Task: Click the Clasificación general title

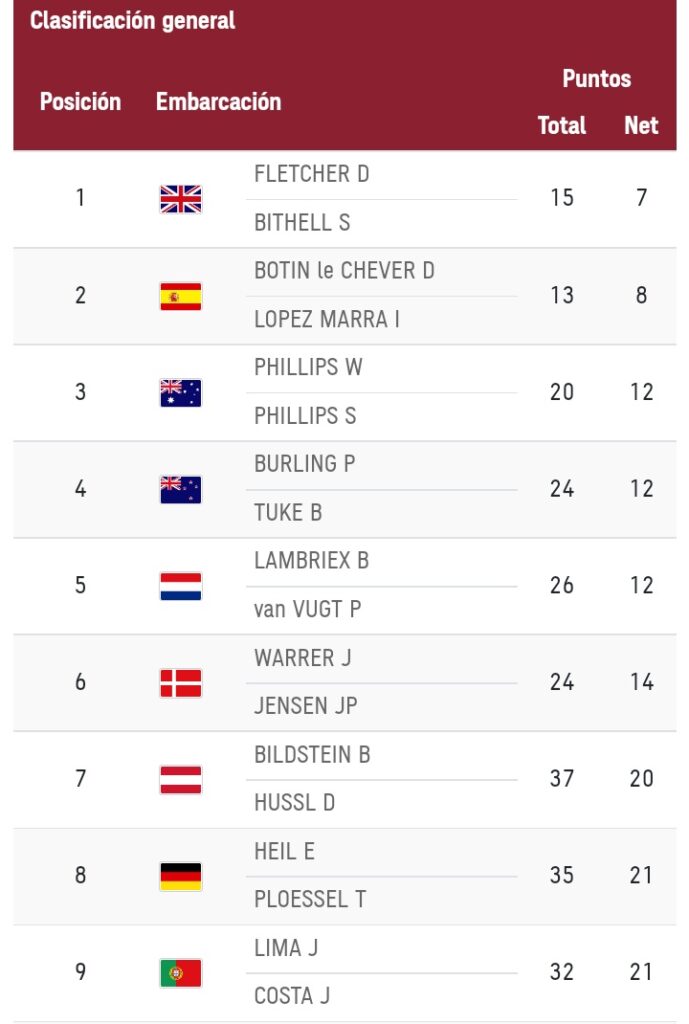Action: point(132,21)
